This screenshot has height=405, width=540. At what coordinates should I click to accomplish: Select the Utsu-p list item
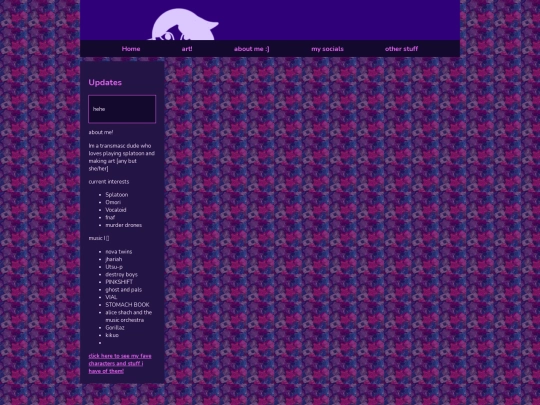pyautogui.click(x=114, y=267)
